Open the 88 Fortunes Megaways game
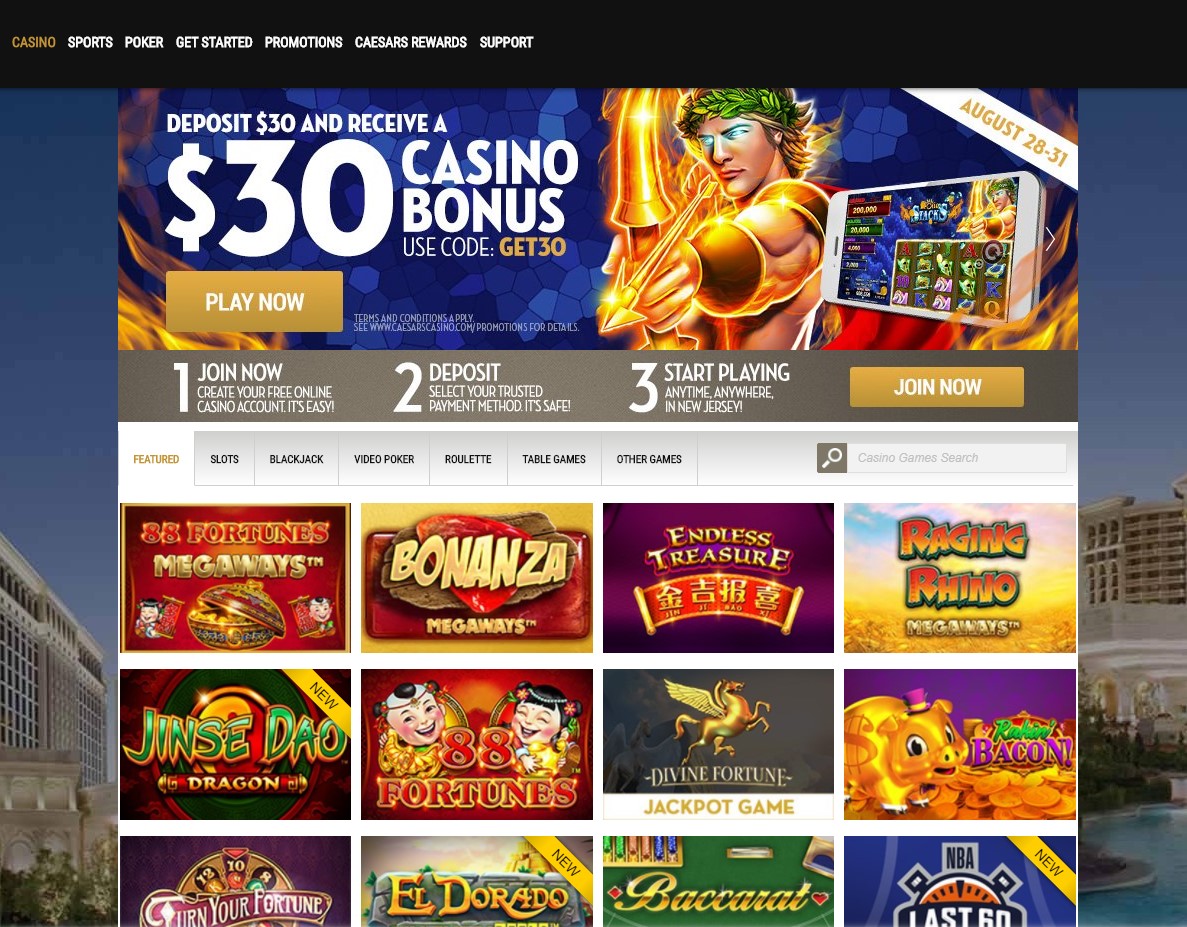 click(x=235, y=577)
